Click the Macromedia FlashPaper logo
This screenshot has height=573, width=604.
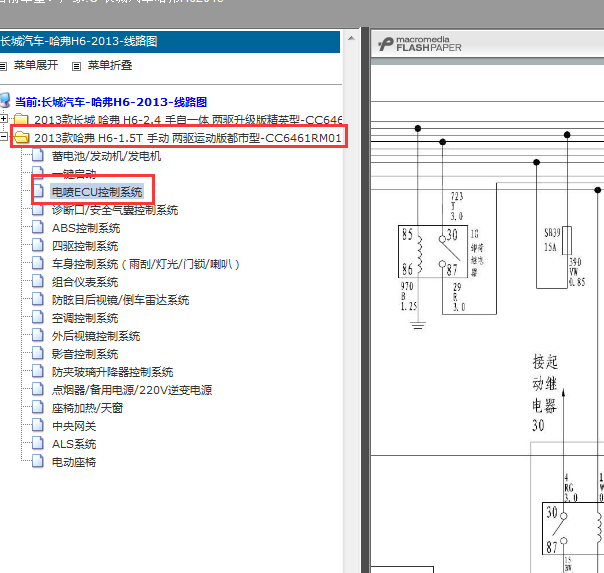(x=420, y=44)
